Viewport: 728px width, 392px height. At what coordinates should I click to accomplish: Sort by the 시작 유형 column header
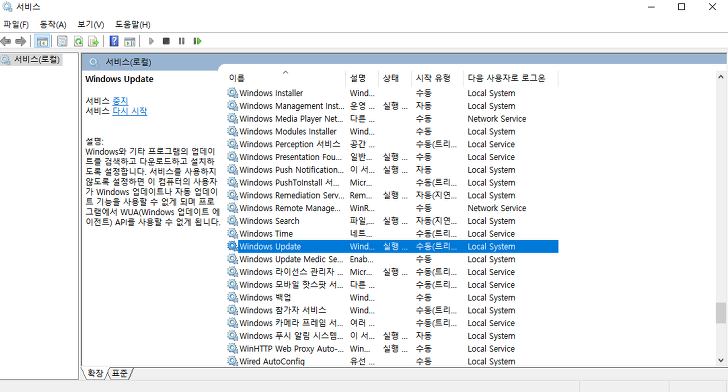[x=438, y=78]
